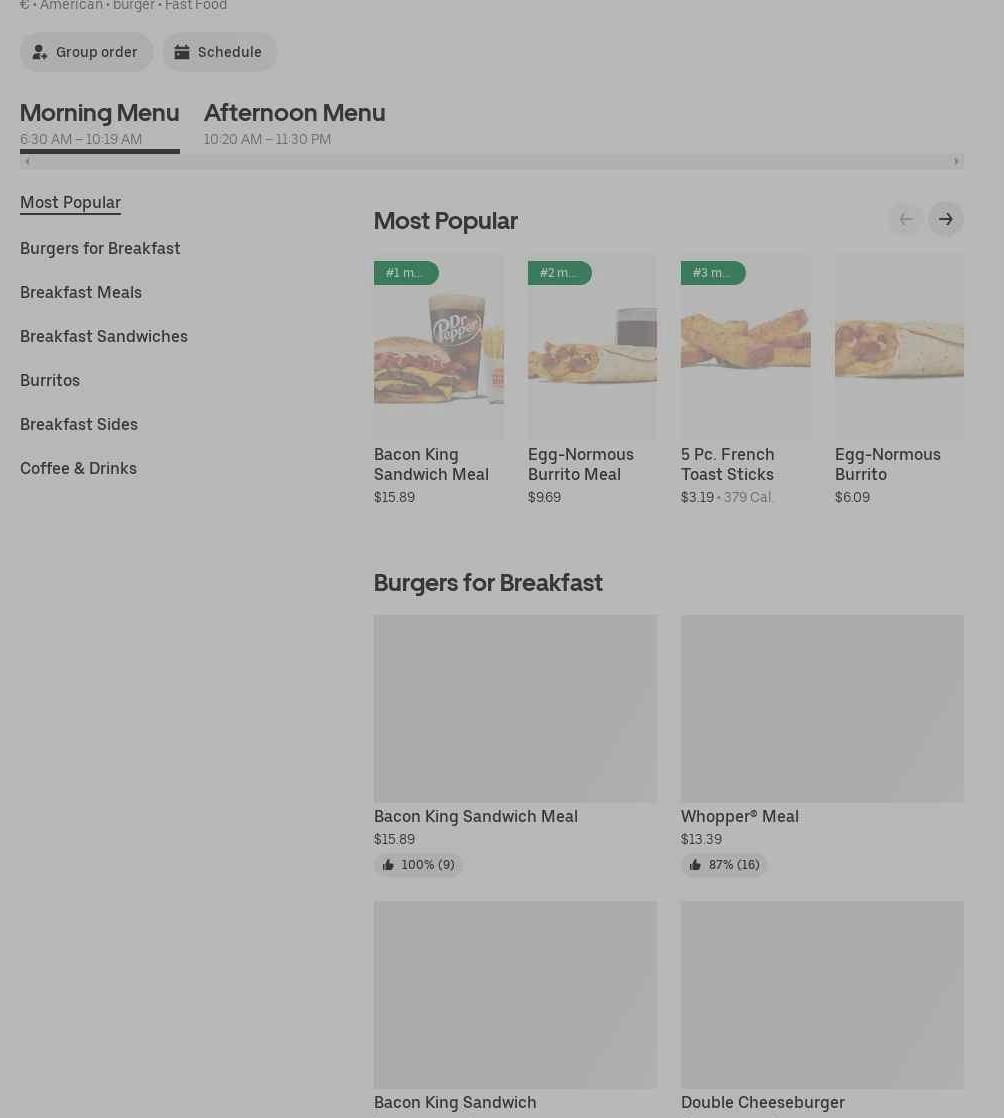Open the Coffee & Drinks category

pos(78,468)
